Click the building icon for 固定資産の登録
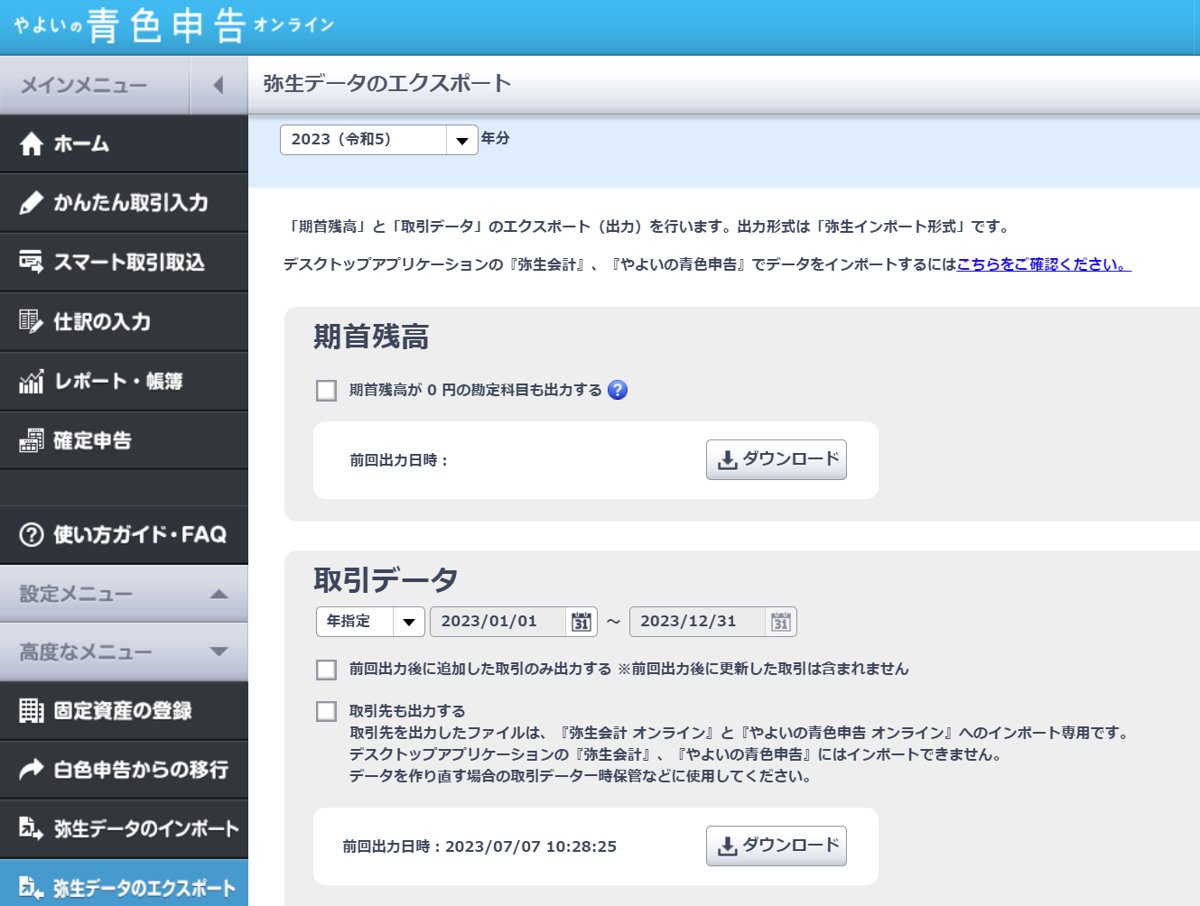Viewport: 1200px width, 906px height. (x=32, y=711)
